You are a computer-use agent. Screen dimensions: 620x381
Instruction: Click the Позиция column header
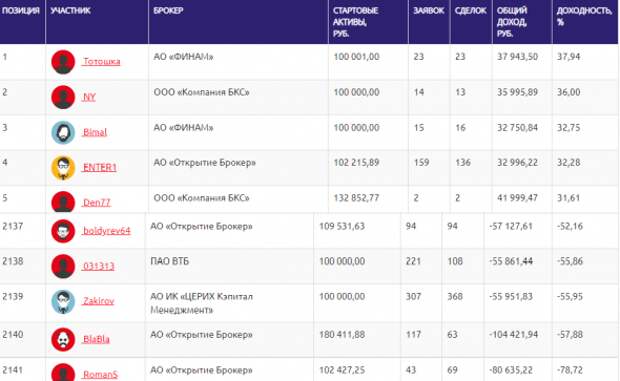tap(21, 11)
